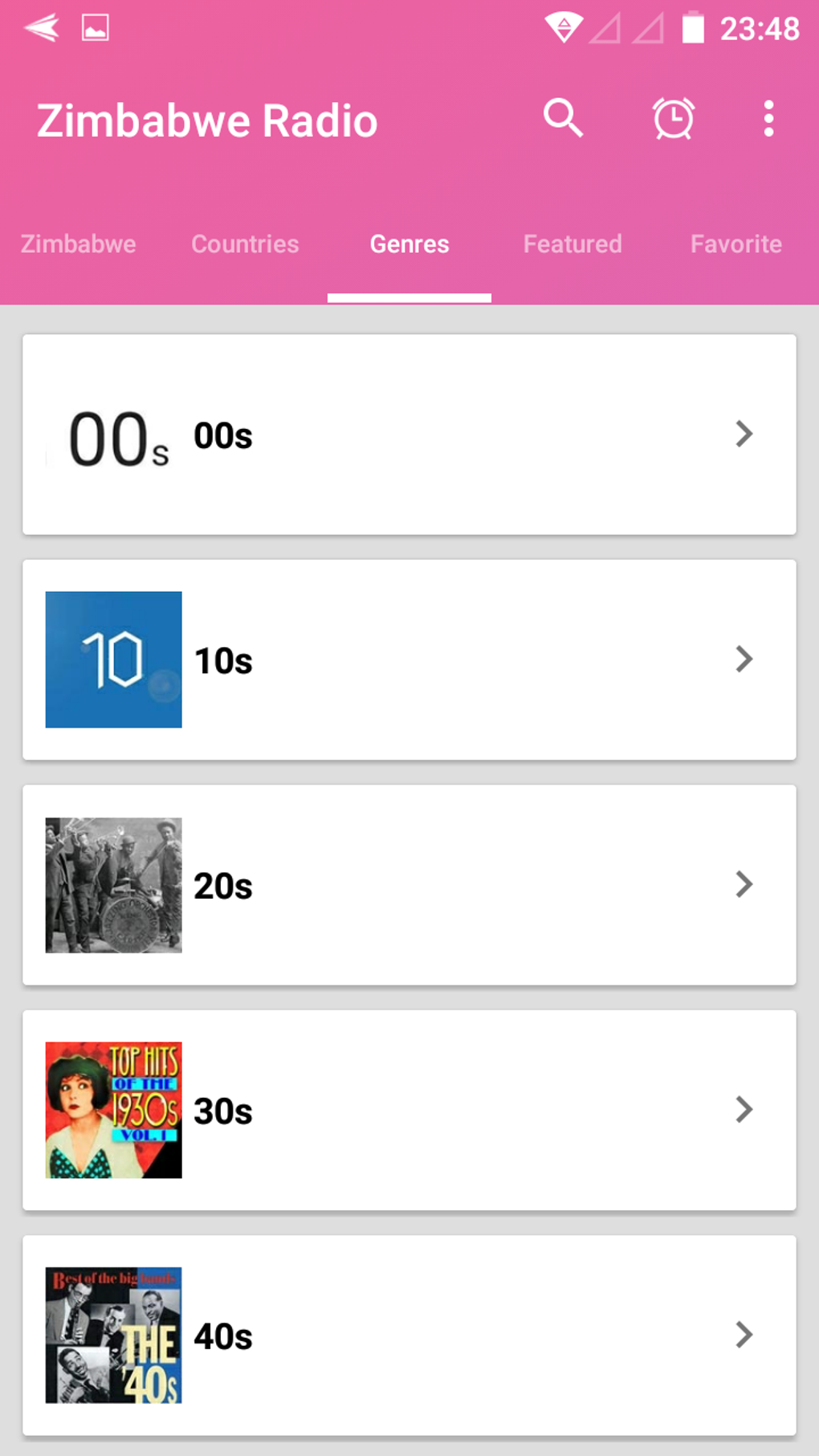Tap the image notification icon in status bar

click(95, 28)
